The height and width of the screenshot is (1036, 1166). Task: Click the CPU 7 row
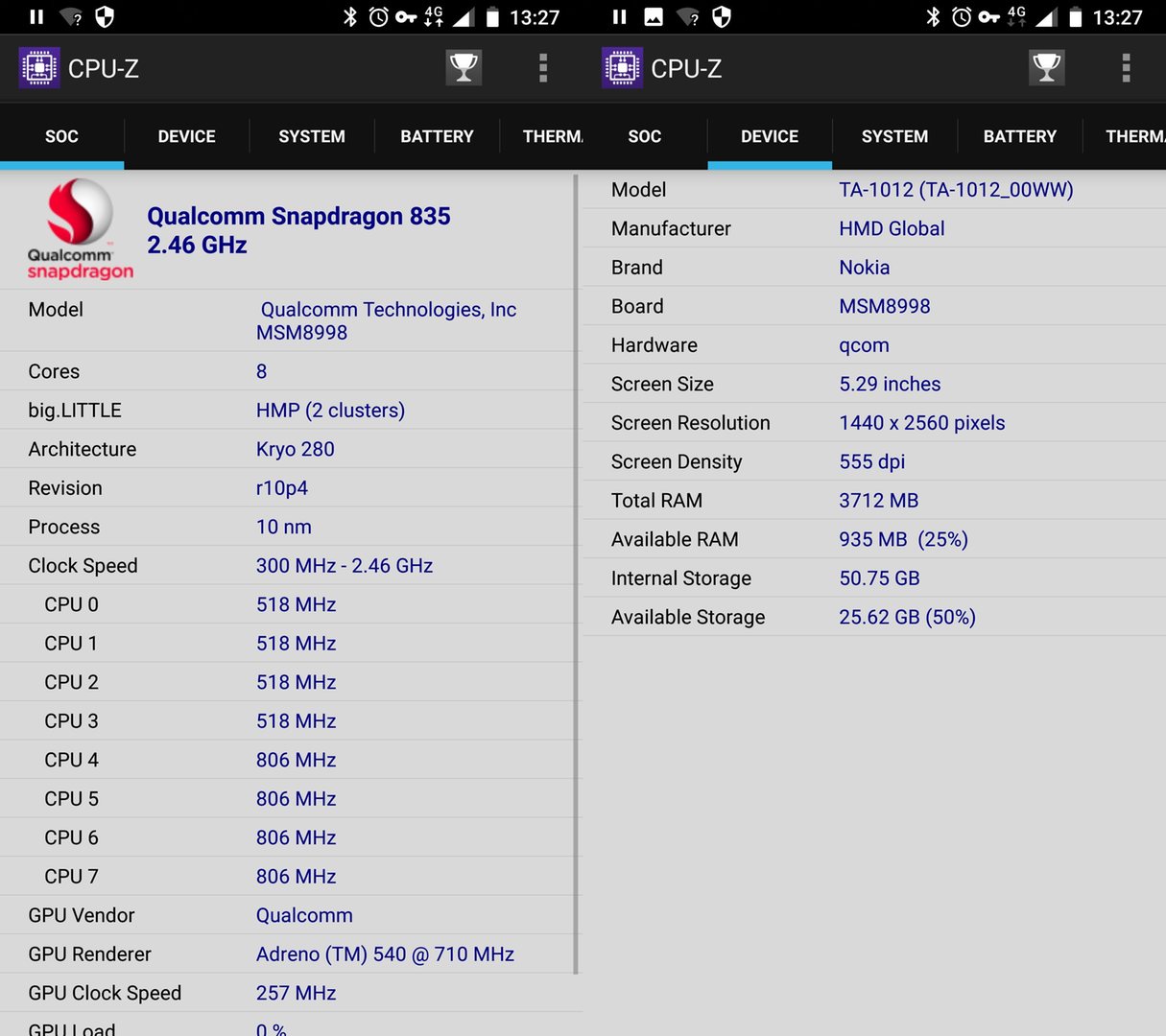coord(290,877)
